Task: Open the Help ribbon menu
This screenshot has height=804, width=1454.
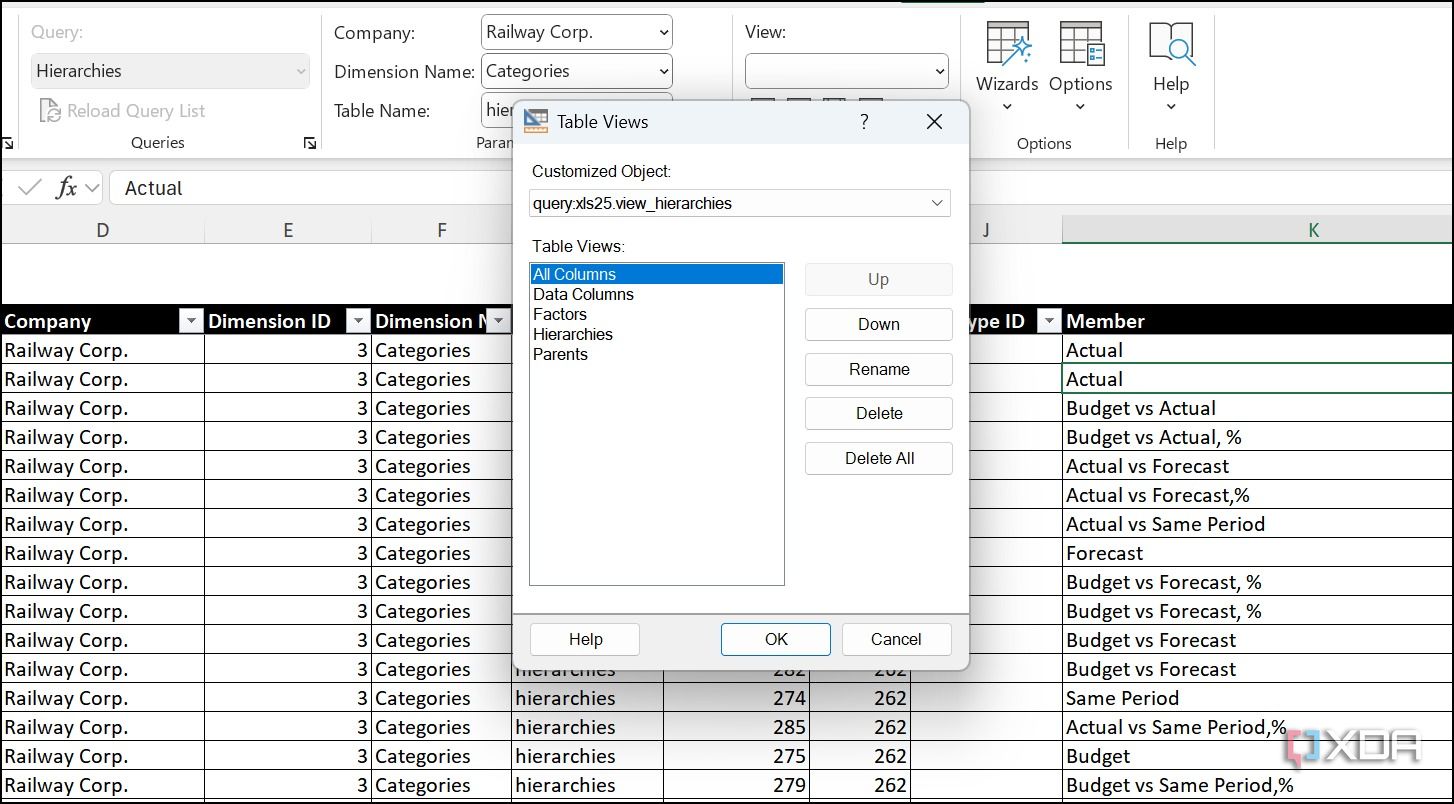Action: tap(1170, 68)
